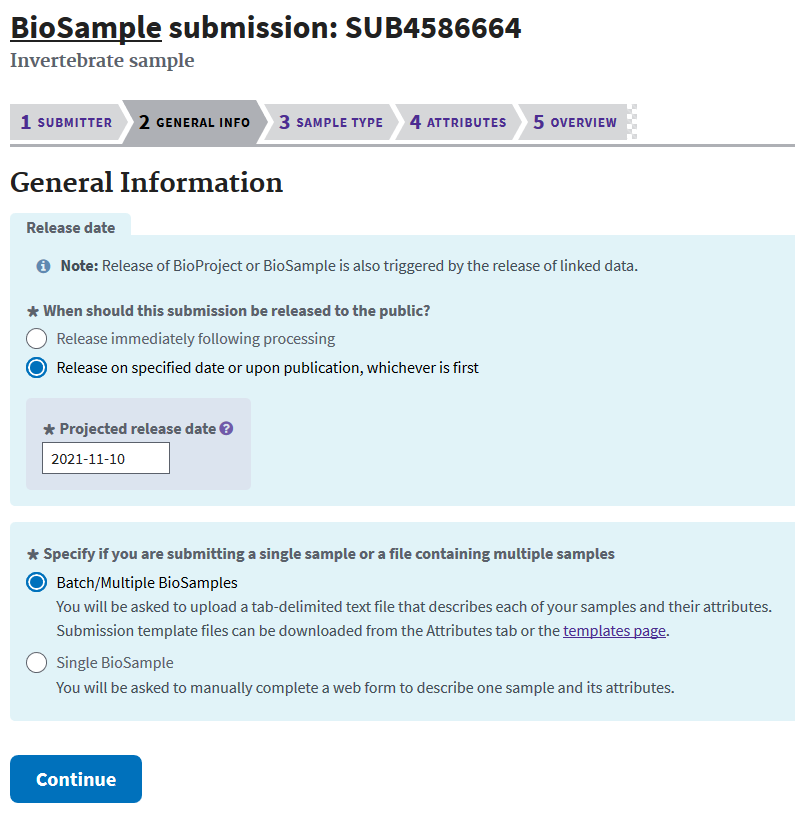
Task: Click the info icon beside Note
Action: click(x=43, y=266)
